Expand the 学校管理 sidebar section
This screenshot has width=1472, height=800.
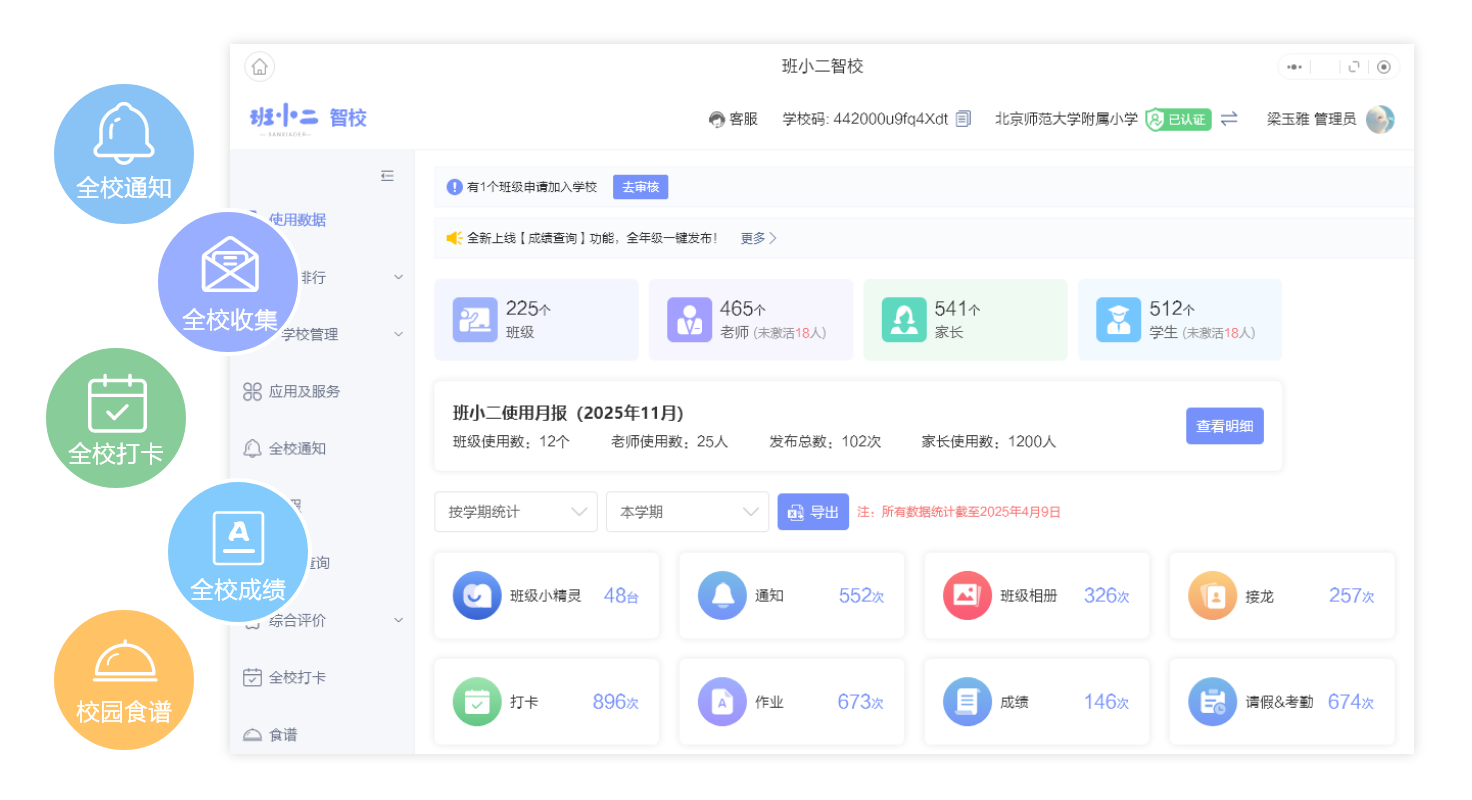click(x=398, y=334)
